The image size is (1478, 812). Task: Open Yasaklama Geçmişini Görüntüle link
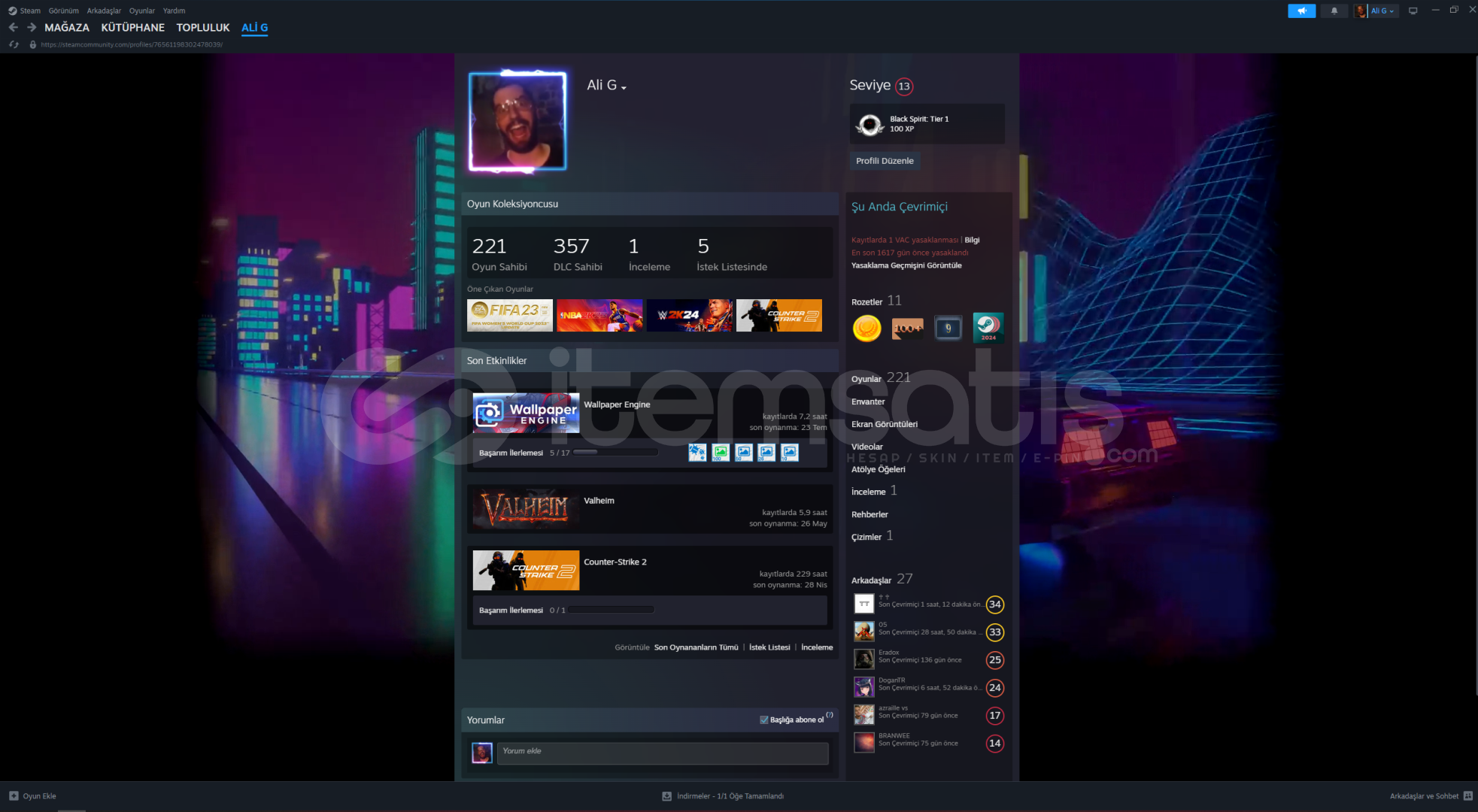[x=906, y=265]
